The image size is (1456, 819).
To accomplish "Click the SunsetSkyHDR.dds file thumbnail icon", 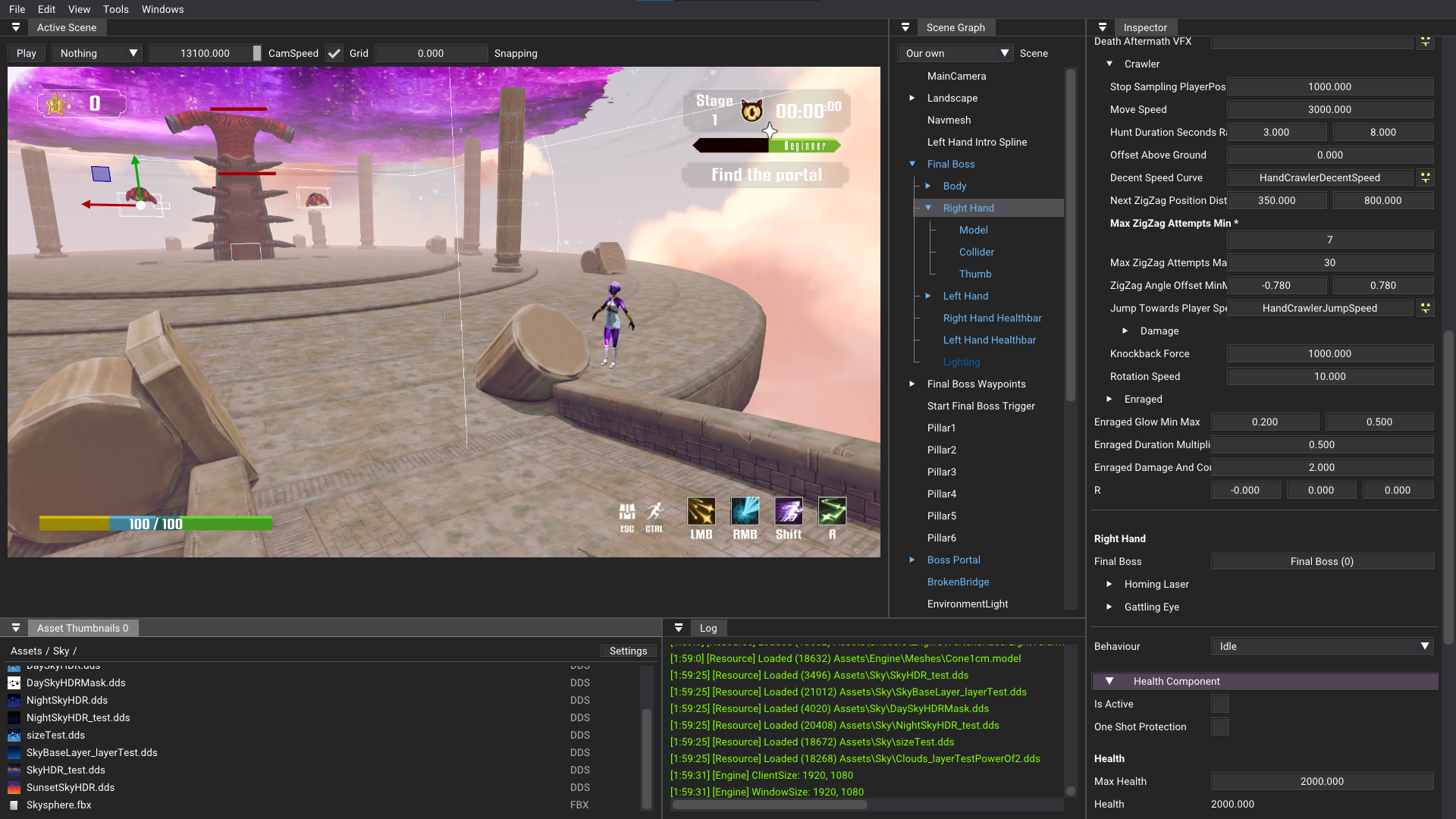I will click(14, 787).
